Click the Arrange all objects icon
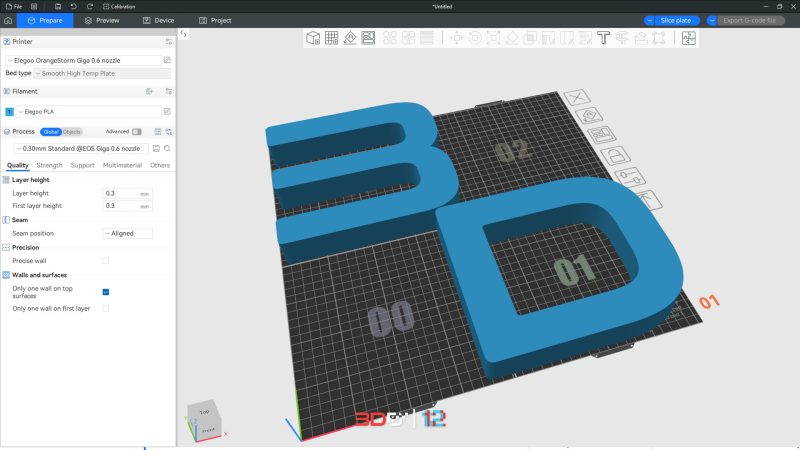Image resolution: width=800 pixels, height=450 pixels. point(368,38)
